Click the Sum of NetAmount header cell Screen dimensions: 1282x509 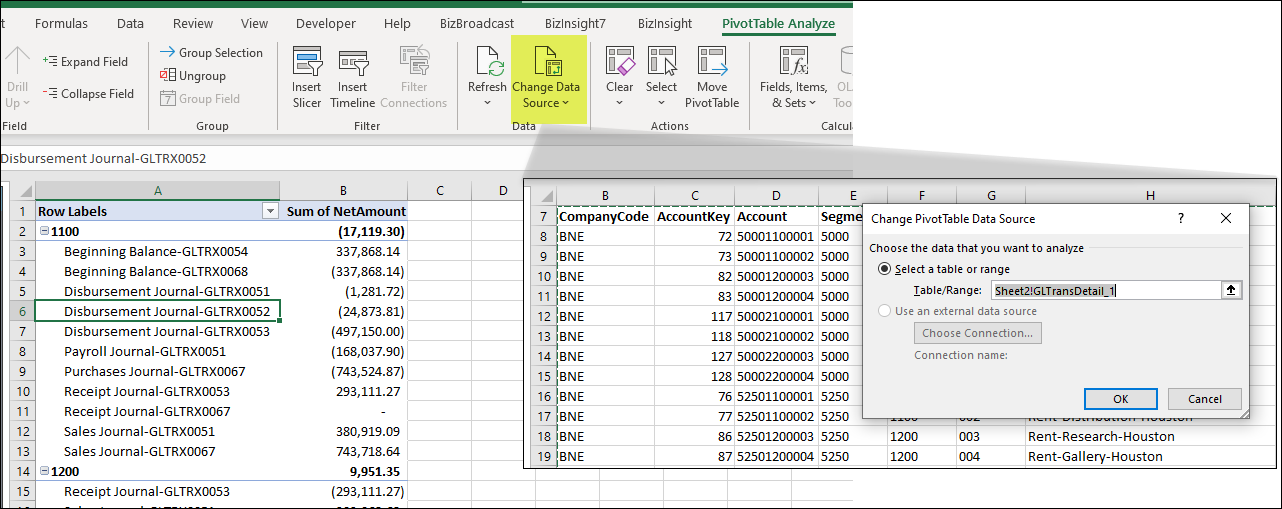pos(344,211)
